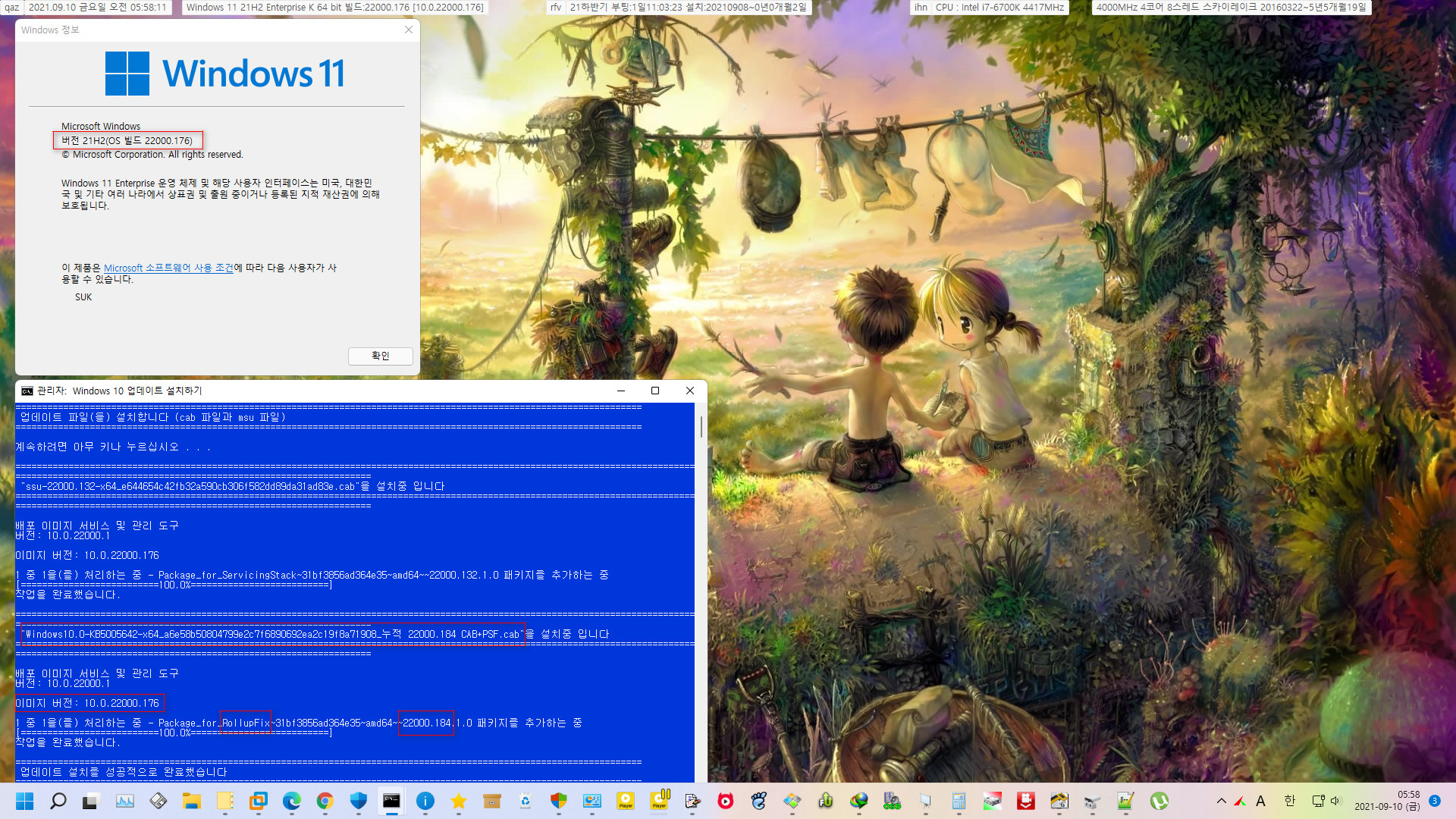Launch Google Chrome from the taskbar

(x=325, y=801)
